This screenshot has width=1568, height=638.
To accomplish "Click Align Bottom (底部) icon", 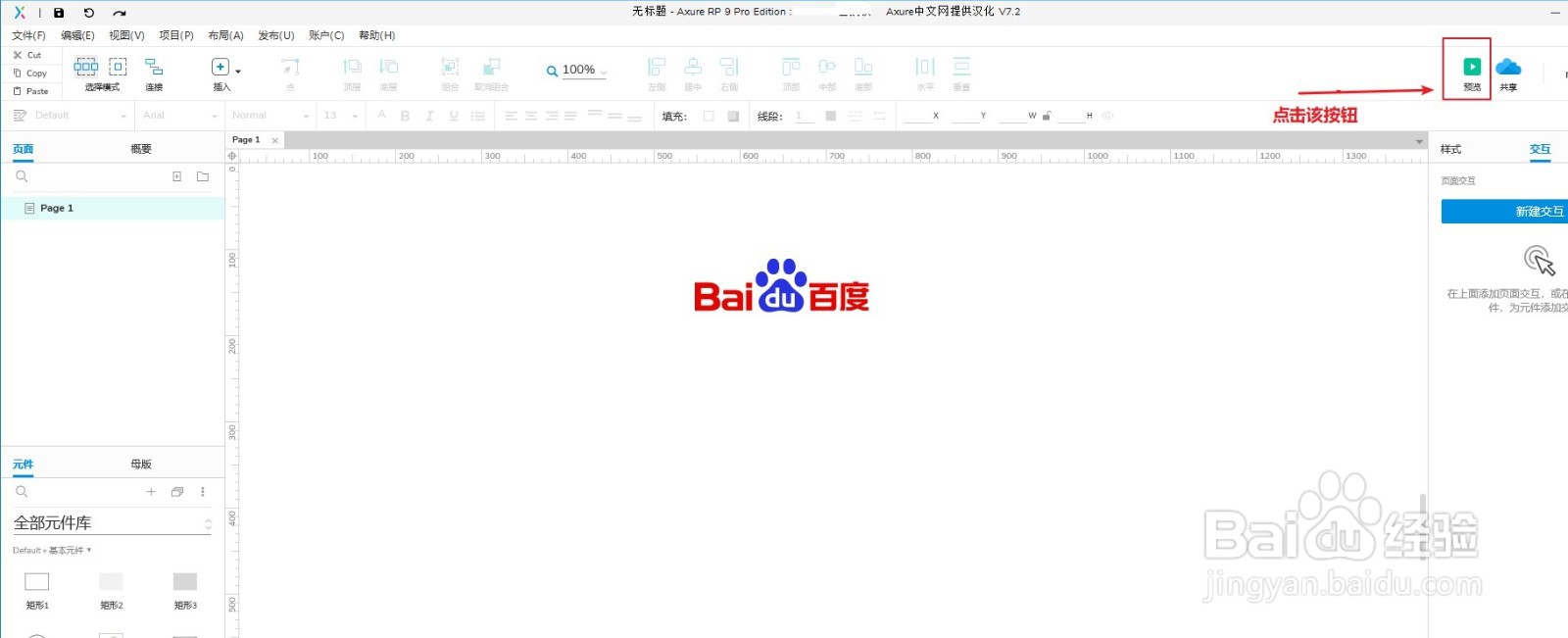I will point(863,67).
